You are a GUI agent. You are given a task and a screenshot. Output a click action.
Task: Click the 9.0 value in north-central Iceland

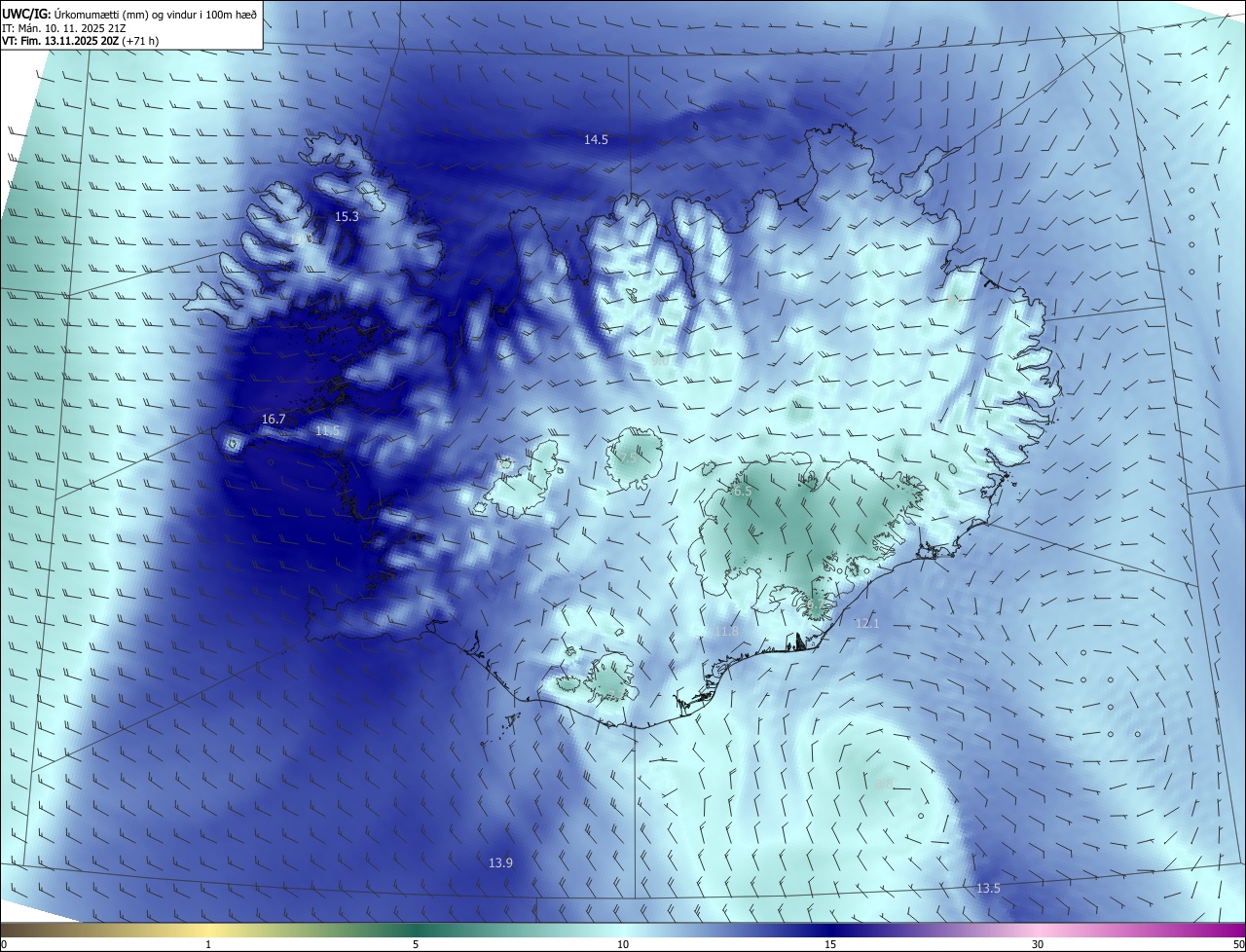[661, 361]
